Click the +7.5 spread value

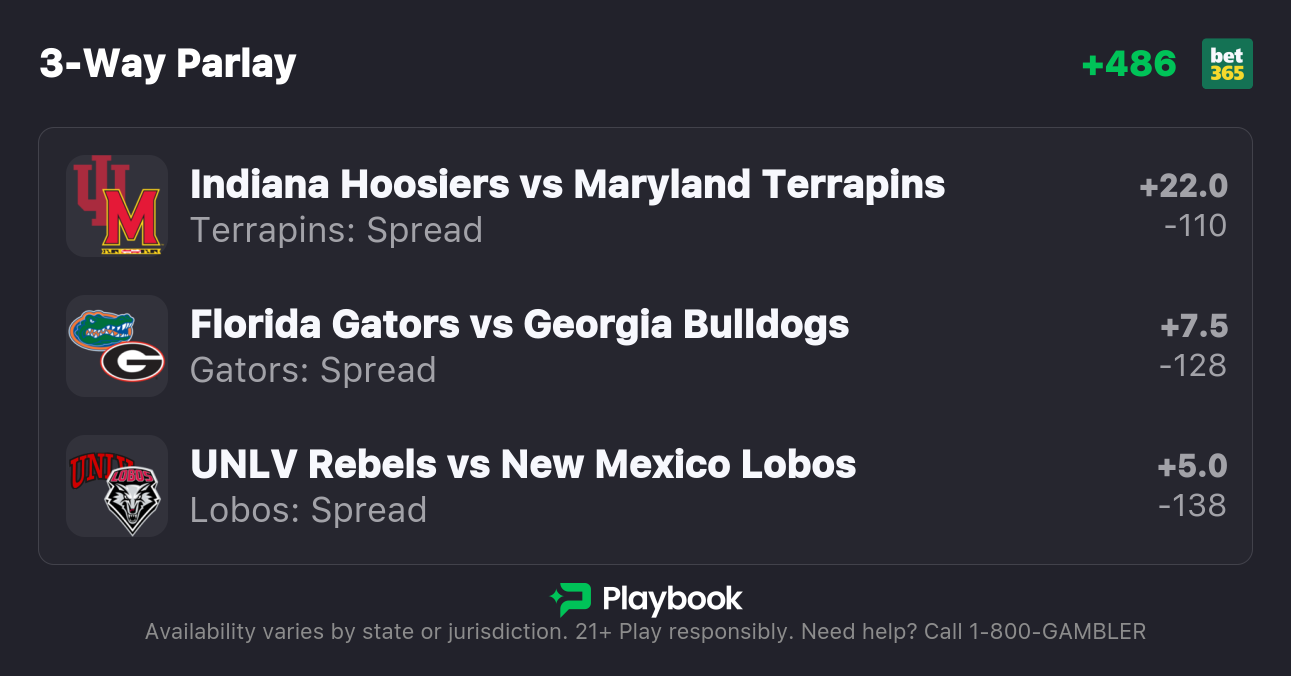tap(1194, 326)
